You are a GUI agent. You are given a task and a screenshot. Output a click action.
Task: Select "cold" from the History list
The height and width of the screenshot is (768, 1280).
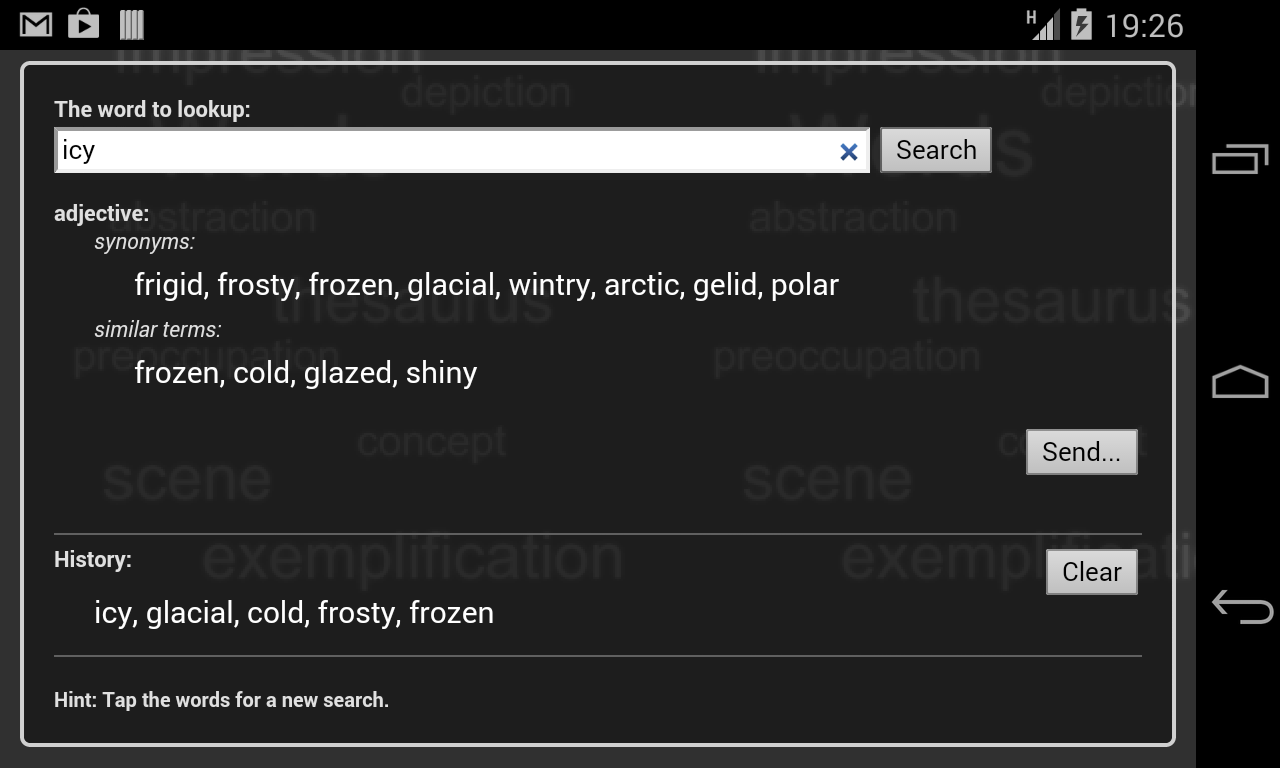(276, 612)
